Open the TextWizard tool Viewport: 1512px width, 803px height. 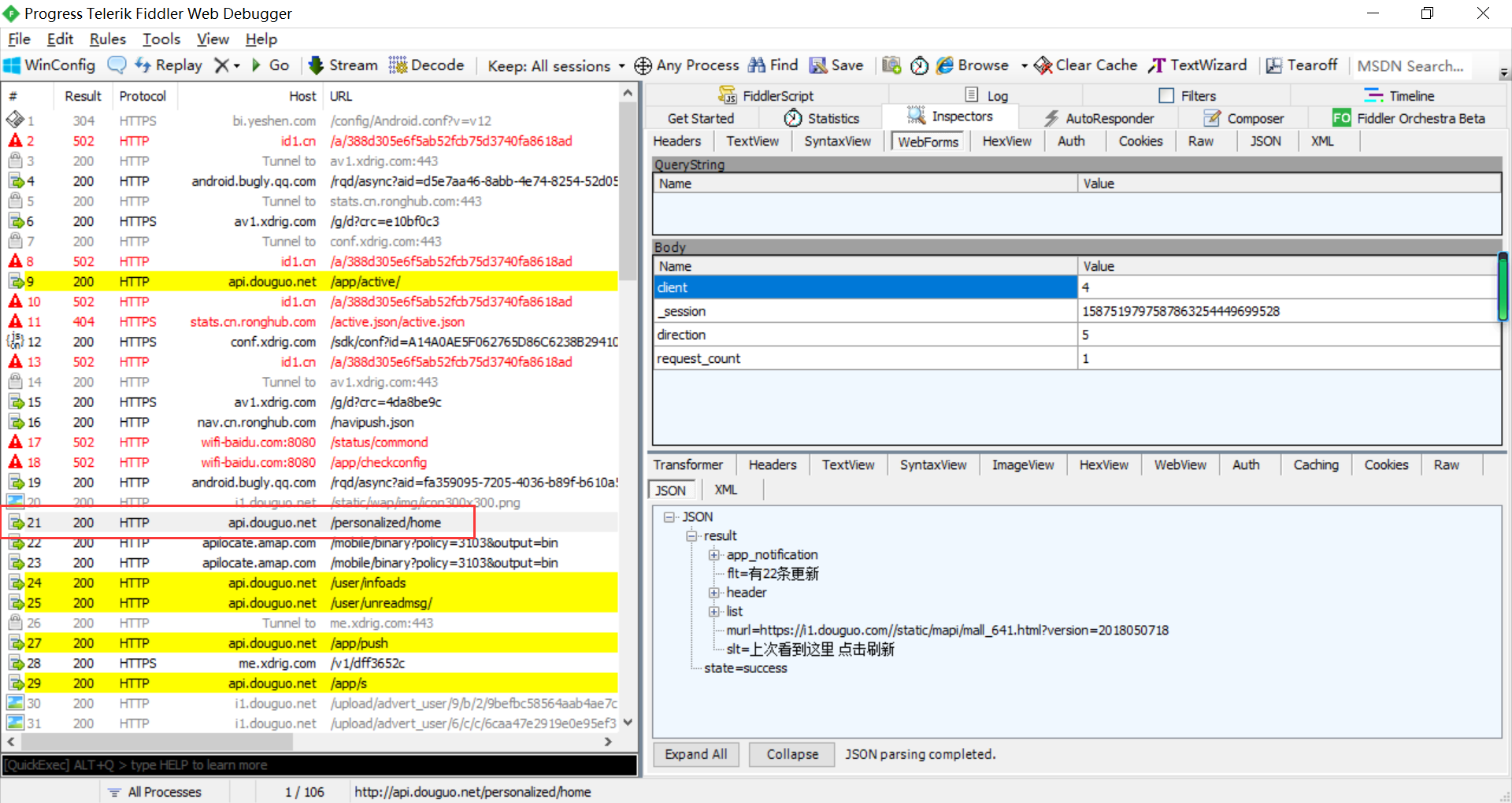click(1198, 65)
